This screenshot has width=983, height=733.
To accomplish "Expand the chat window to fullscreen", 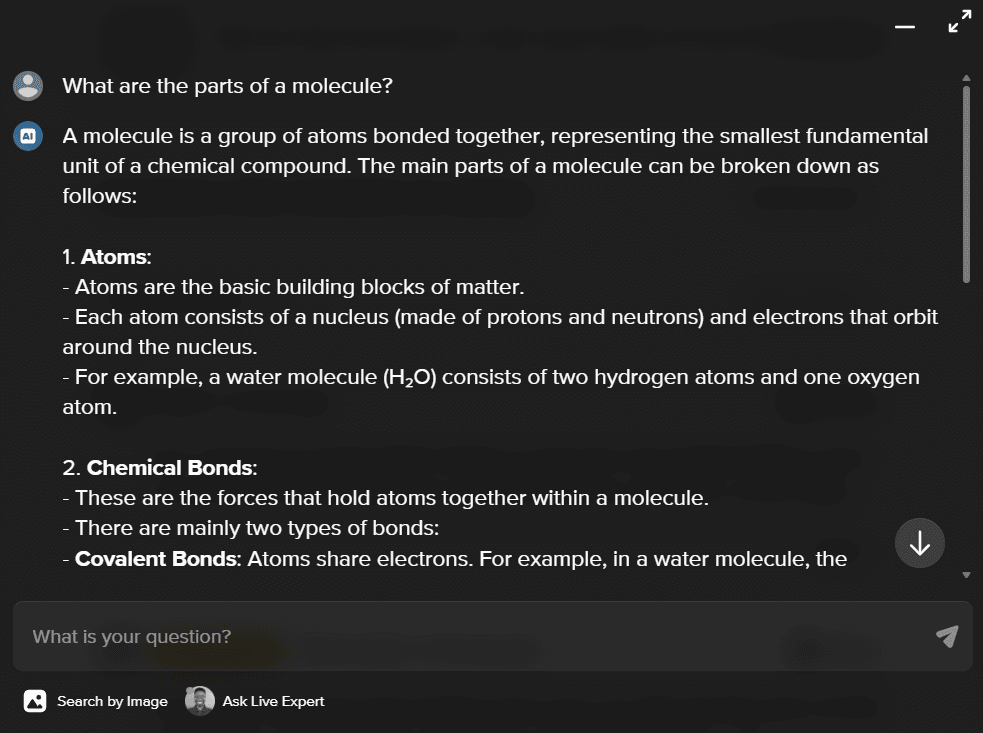I will tap(960, 21).
